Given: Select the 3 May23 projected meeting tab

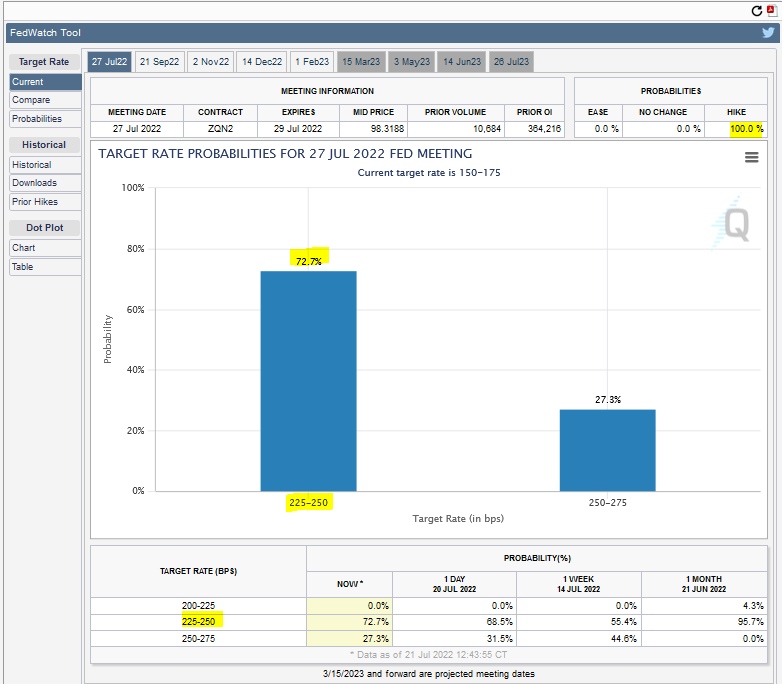Looking at the screenshot, I should (412, 62).
